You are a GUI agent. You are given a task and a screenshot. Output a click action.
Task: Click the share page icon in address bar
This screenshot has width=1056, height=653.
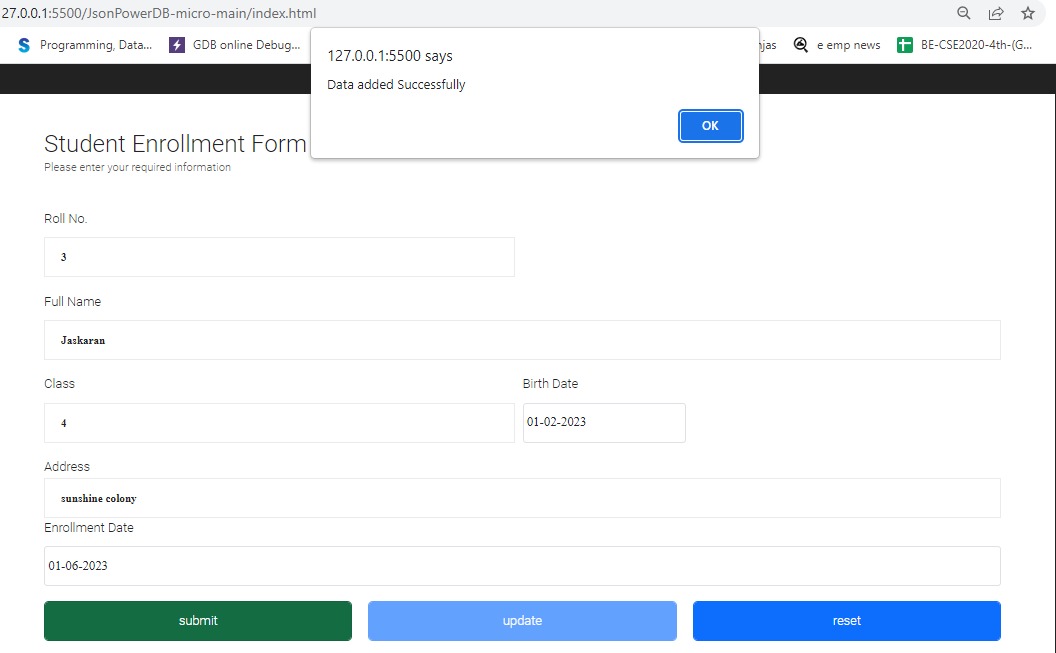click(996, 13)
